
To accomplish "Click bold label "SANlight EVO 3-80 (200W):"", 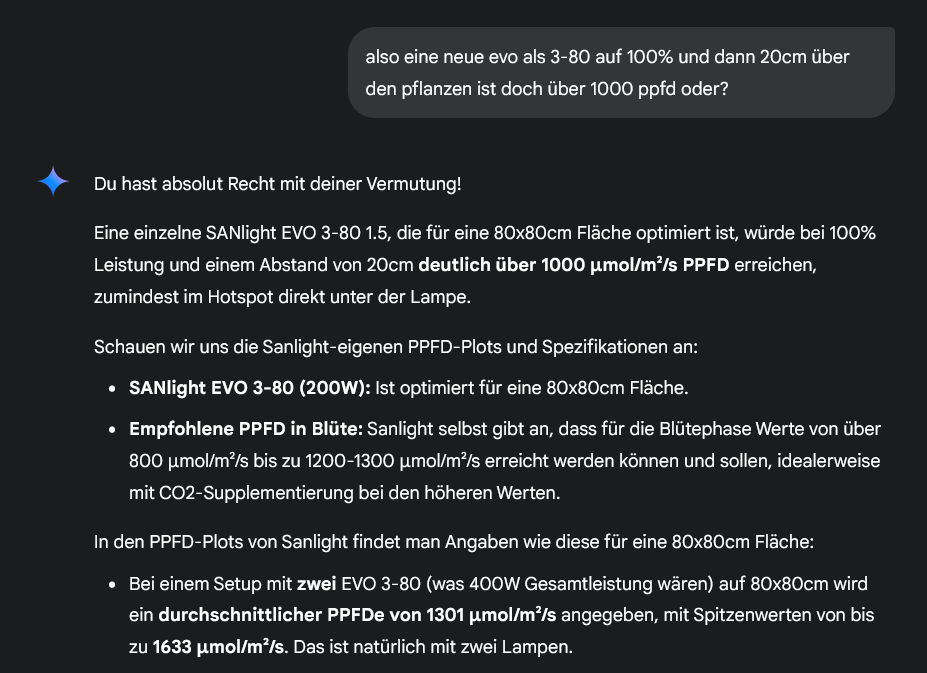I will (249, 388).
